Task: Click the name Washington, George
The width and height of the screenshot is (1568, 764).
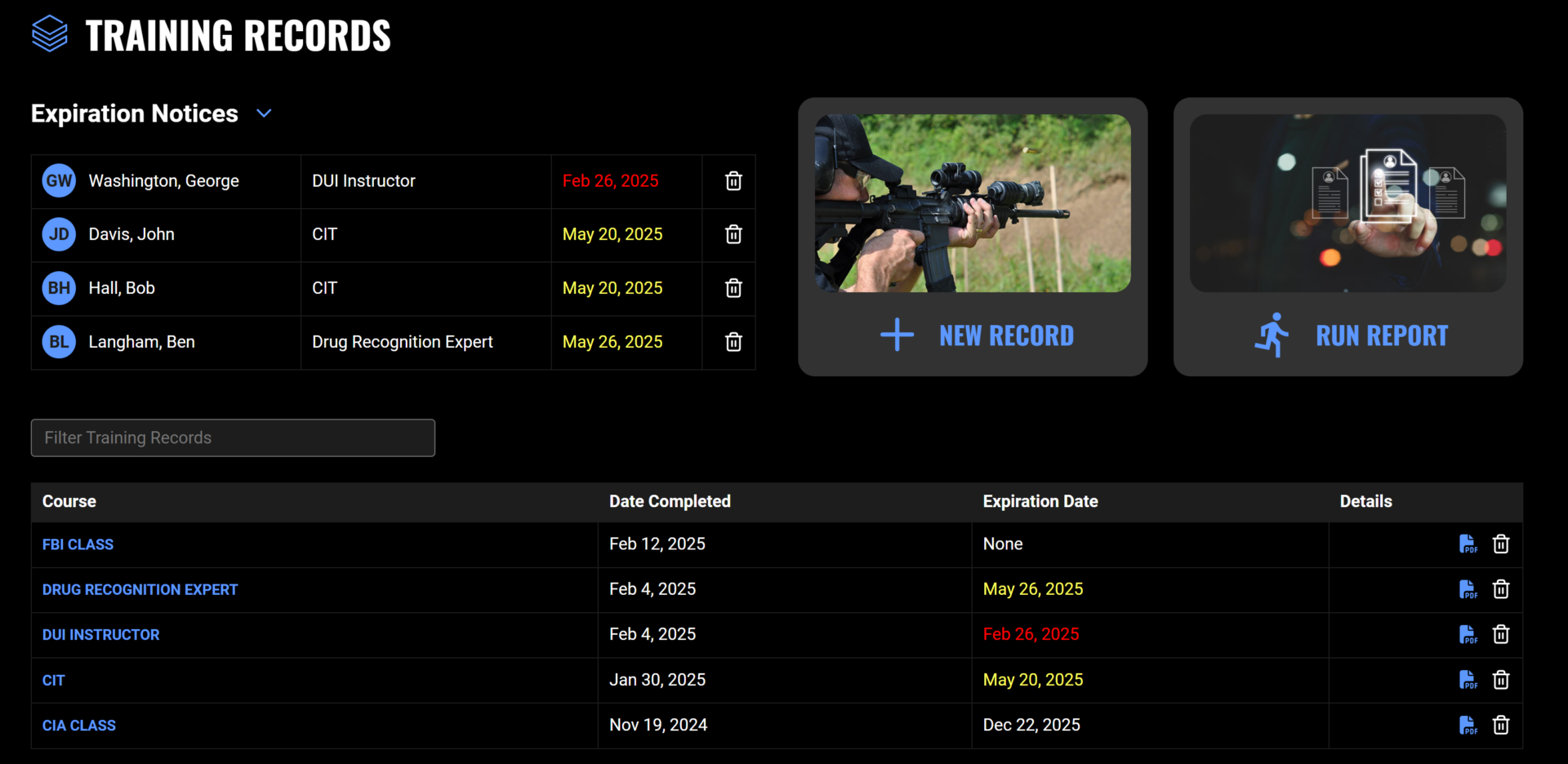Action: (163, 181)
